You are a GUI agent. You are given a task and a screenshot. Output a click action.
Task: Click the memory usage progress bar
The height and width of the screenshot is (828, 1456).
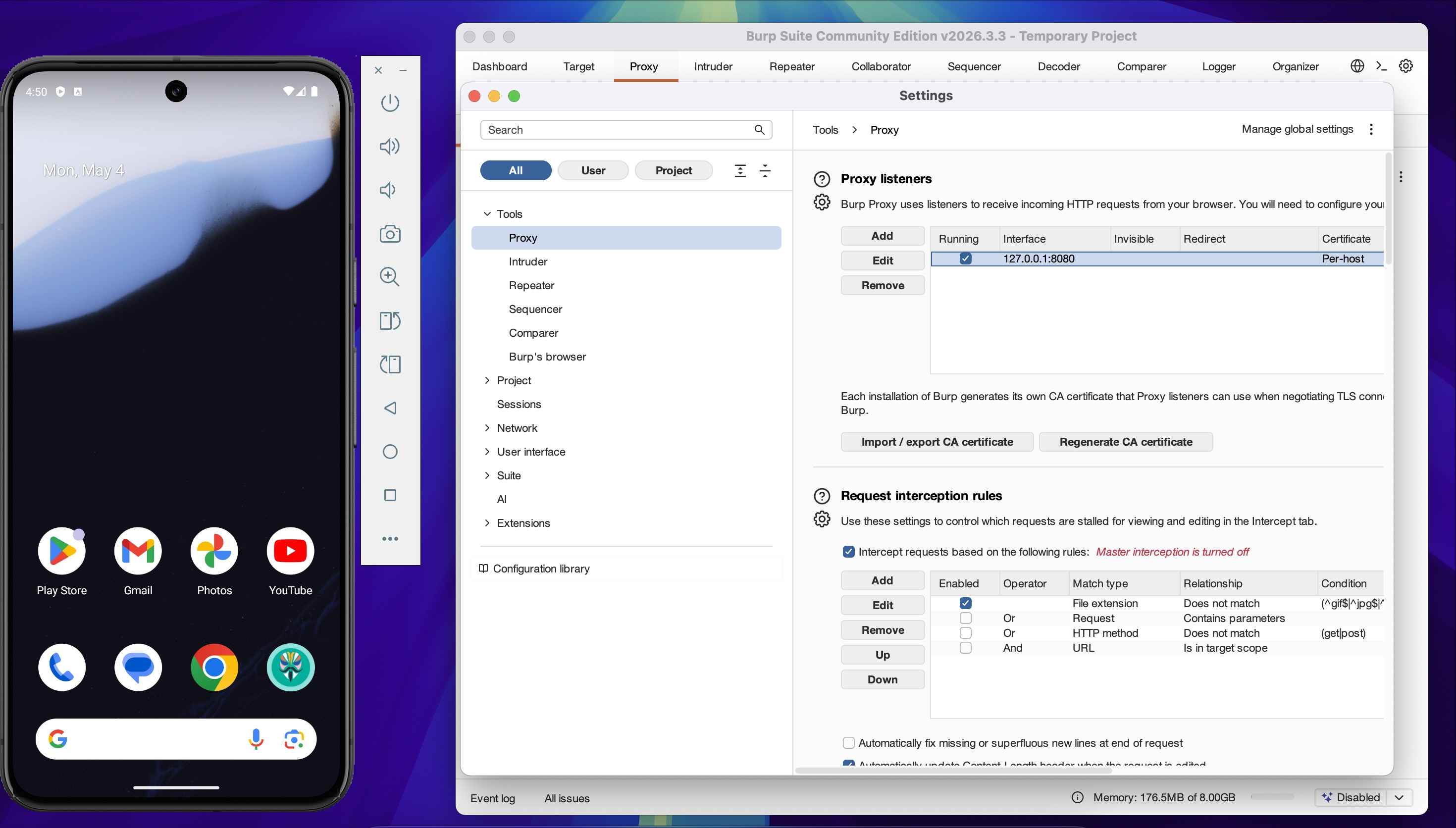tap(1272, 798)
